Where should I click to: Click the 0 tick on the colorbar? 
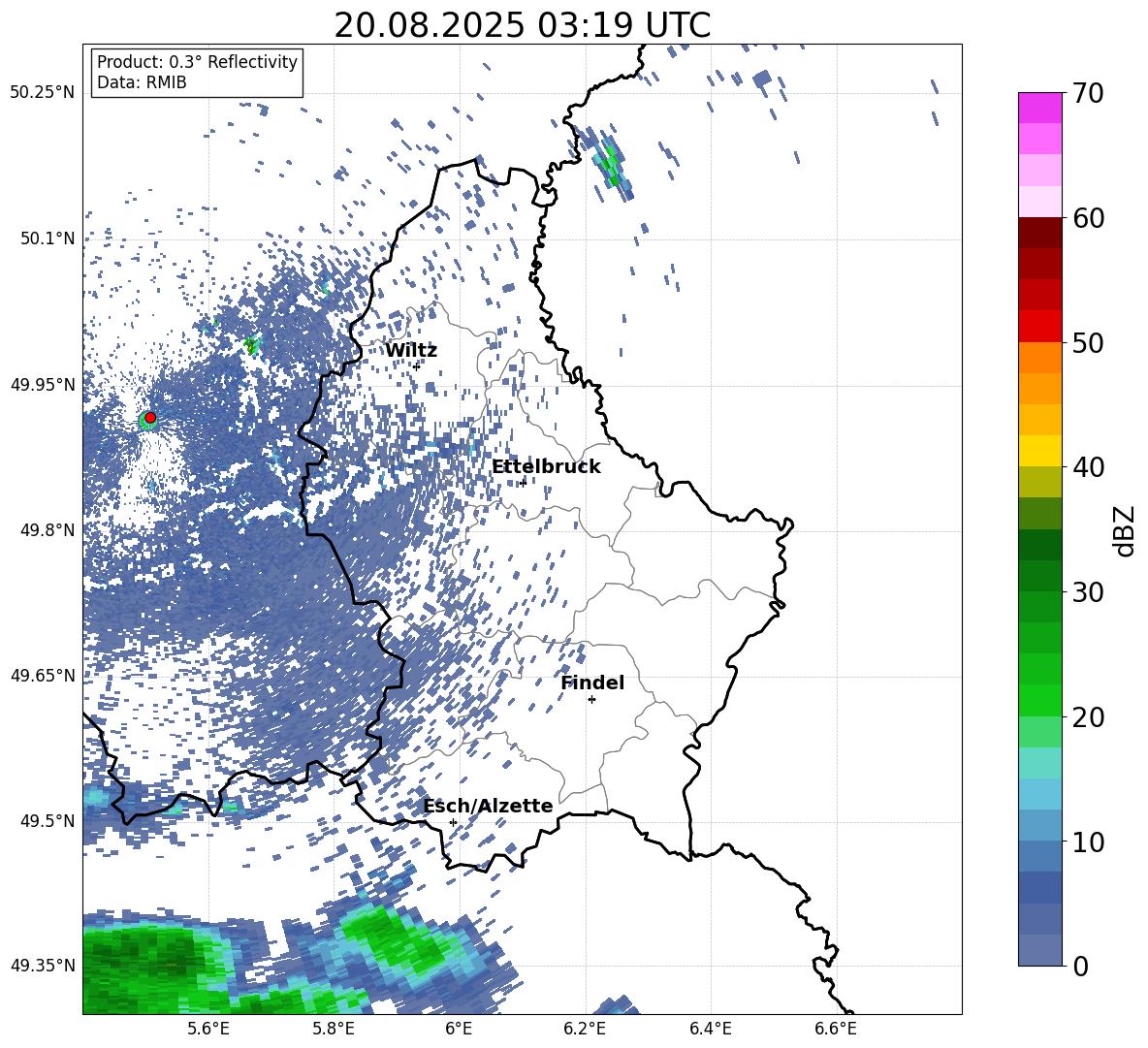(x=1079, y=966)
